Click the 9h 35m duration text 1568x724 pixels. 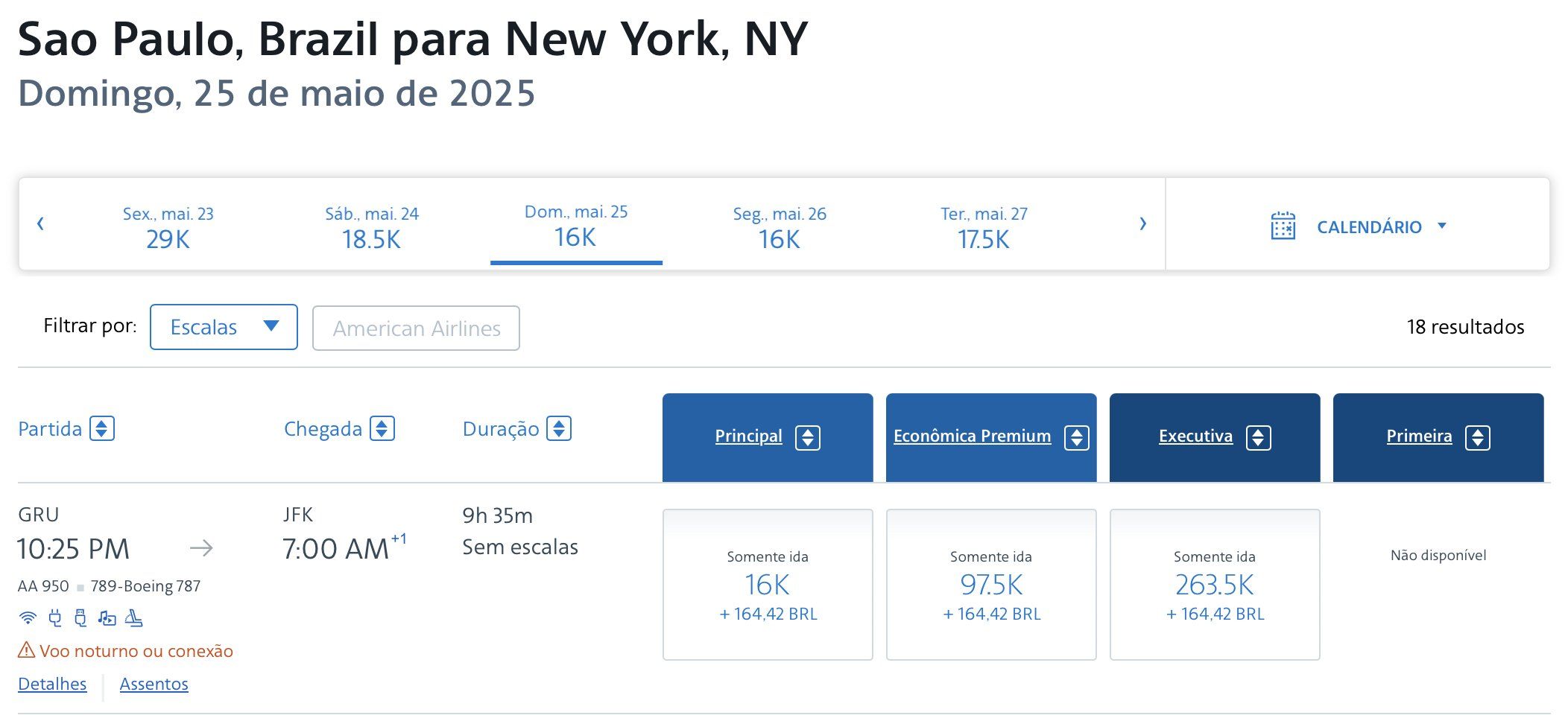pyautogui.click(x=497, y=515)
